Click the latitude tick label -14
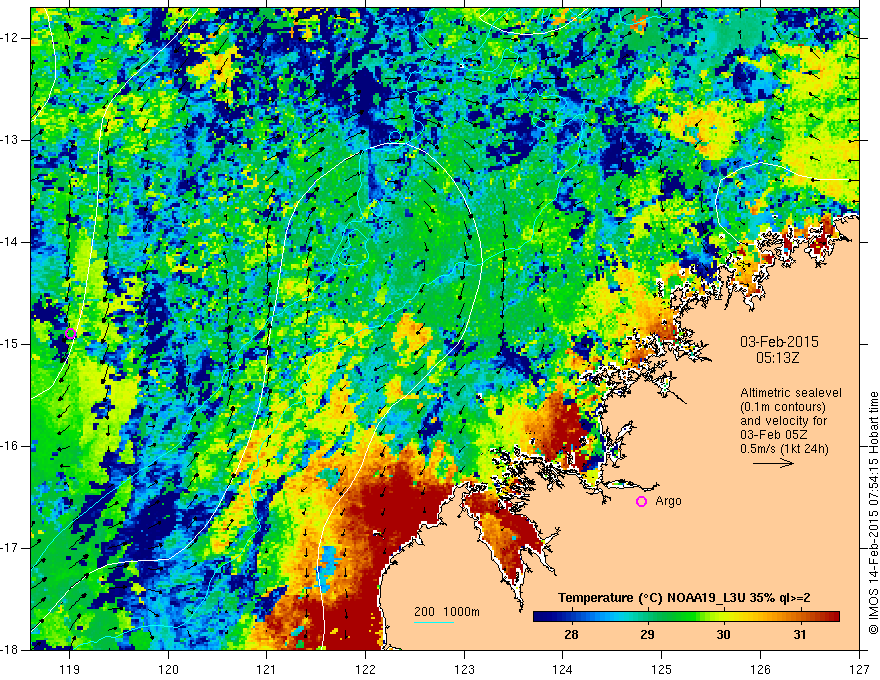The height and width of the screenshot is (680, 880). coord(11,242)
